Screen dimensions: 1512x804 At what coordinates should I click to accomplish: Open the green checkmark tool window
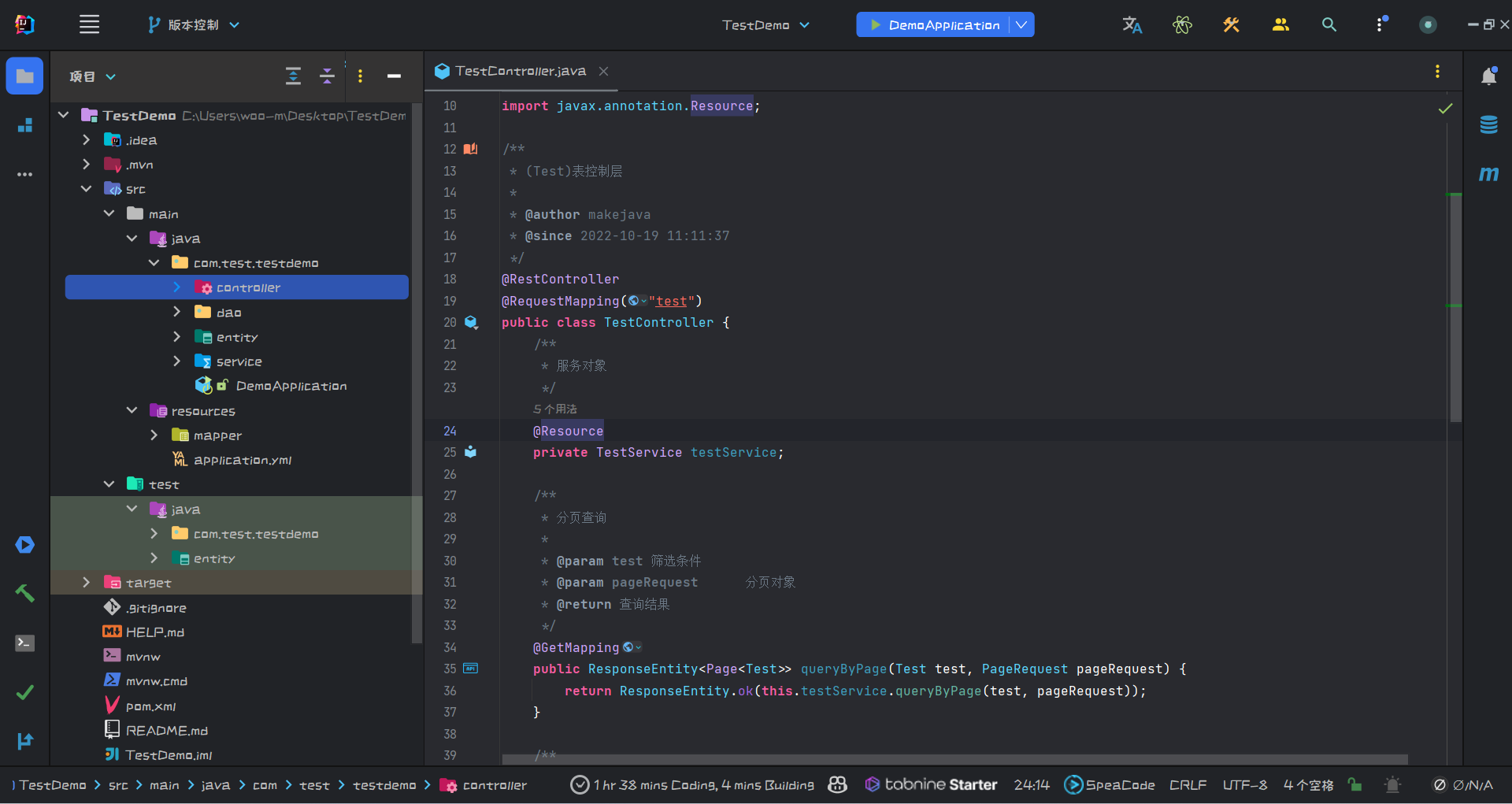[x=25, y=692]
